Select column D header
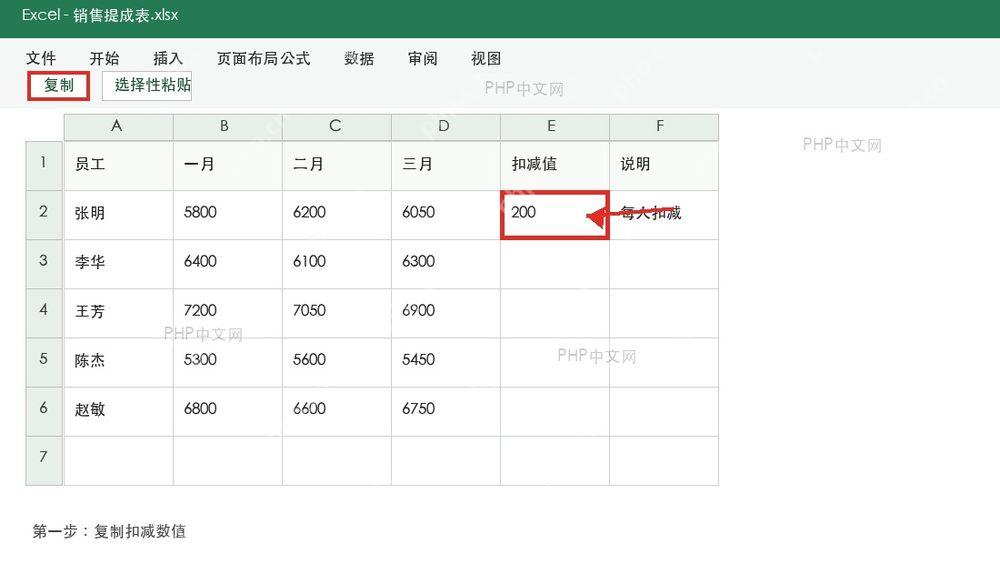Screen dimensions: 1000x564 click(x=445, y=127)
